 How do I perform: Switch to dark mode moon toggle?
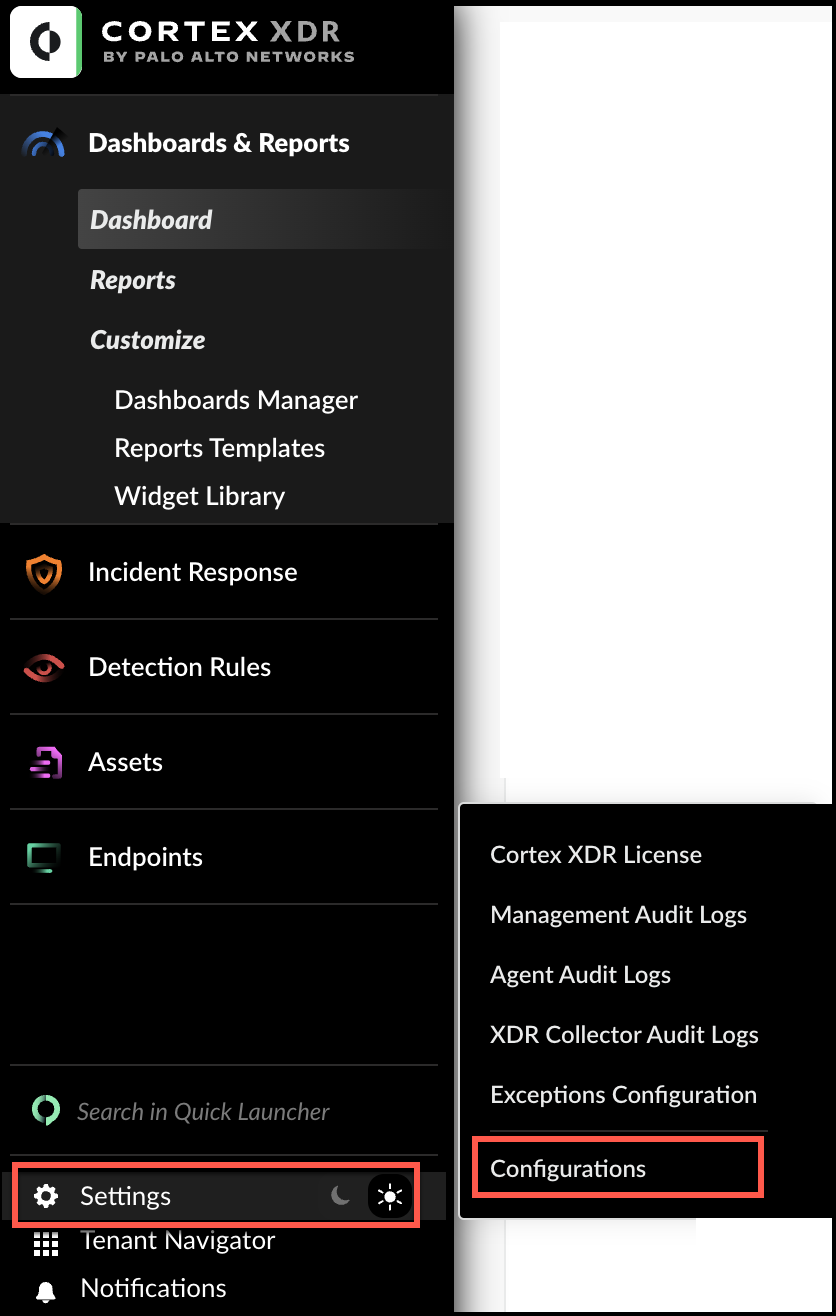click(341, 1195)
